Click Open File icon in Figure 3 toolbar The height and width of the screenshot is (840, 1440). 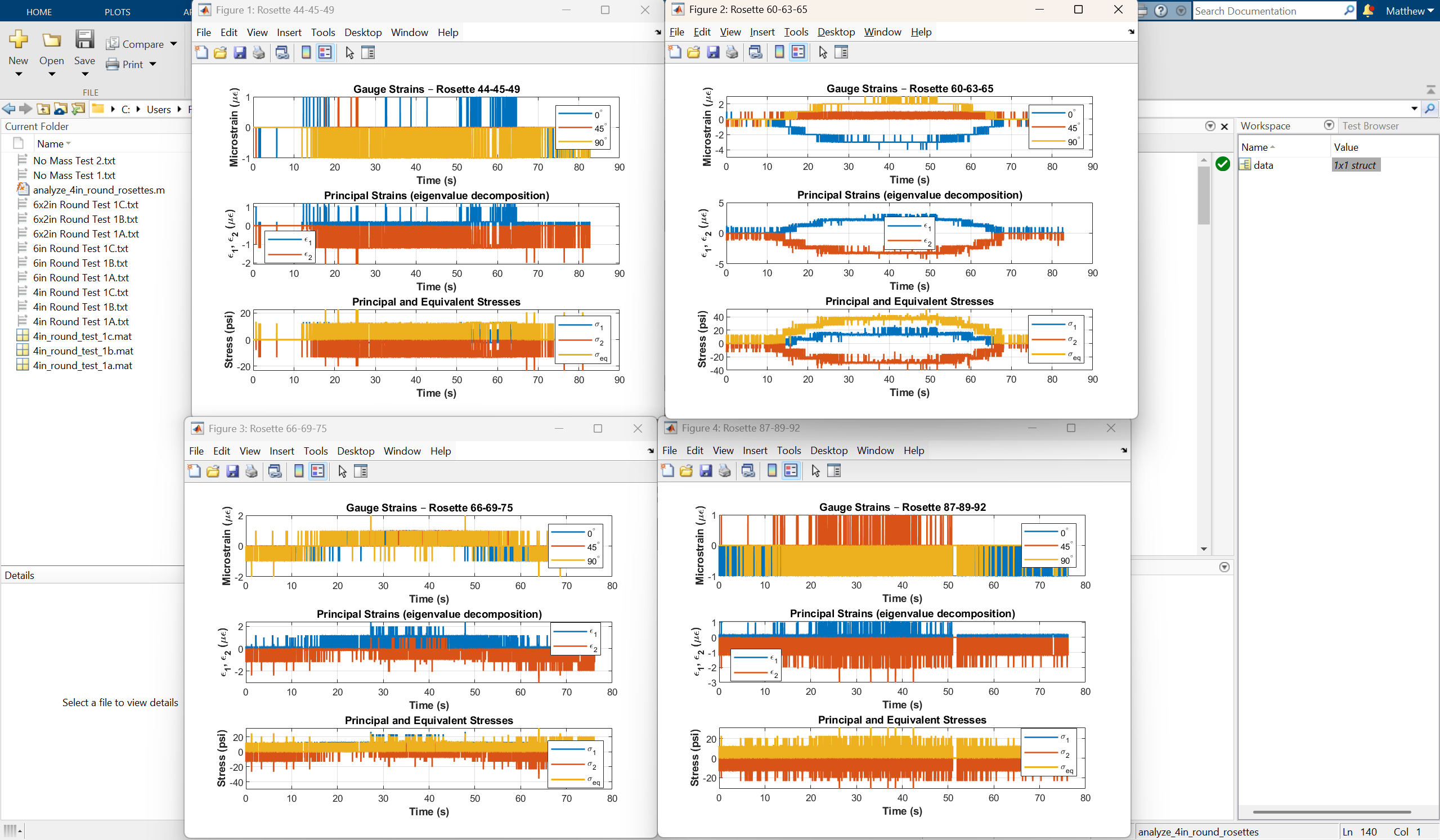point(213,471)
